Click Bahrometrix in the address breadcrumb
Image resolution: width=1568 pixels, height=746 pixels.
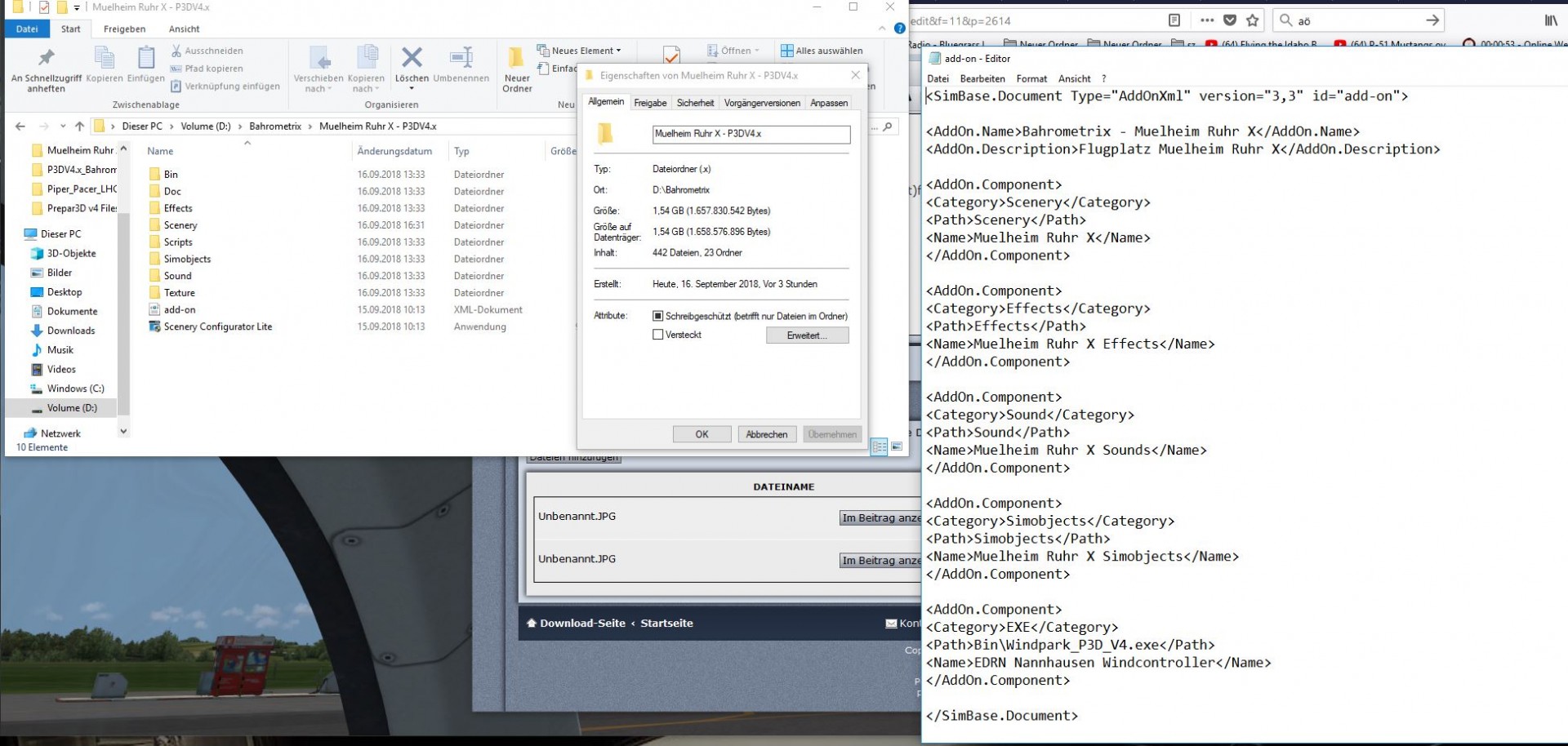[x=275, y=127]
